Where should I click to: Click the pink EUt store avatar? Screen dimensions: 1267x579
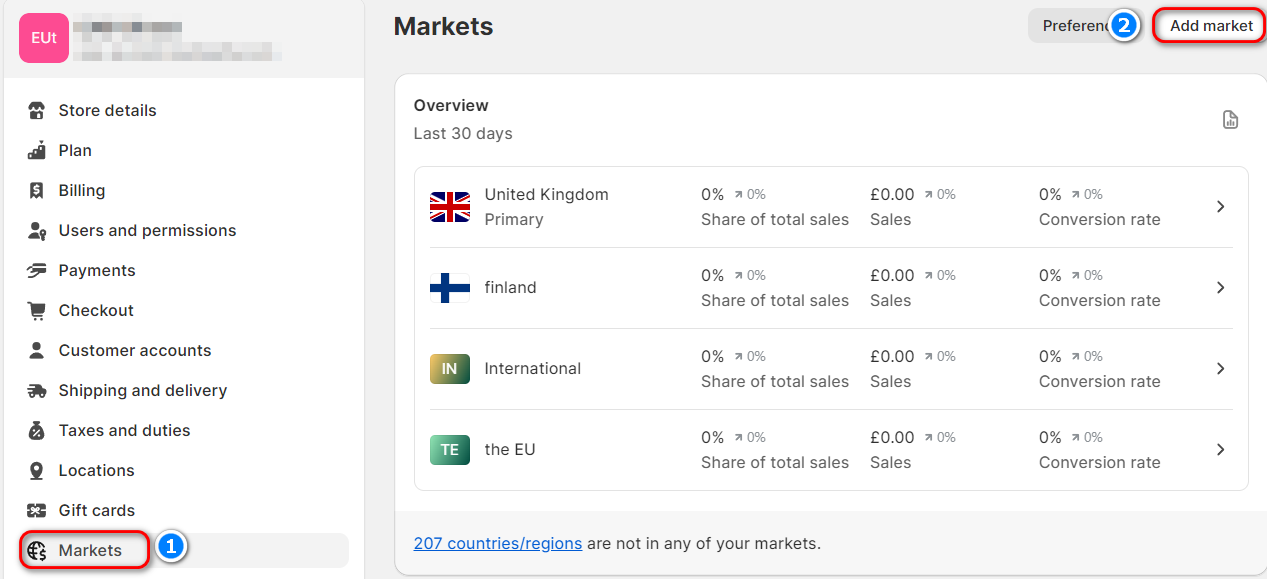pos(44,38)
